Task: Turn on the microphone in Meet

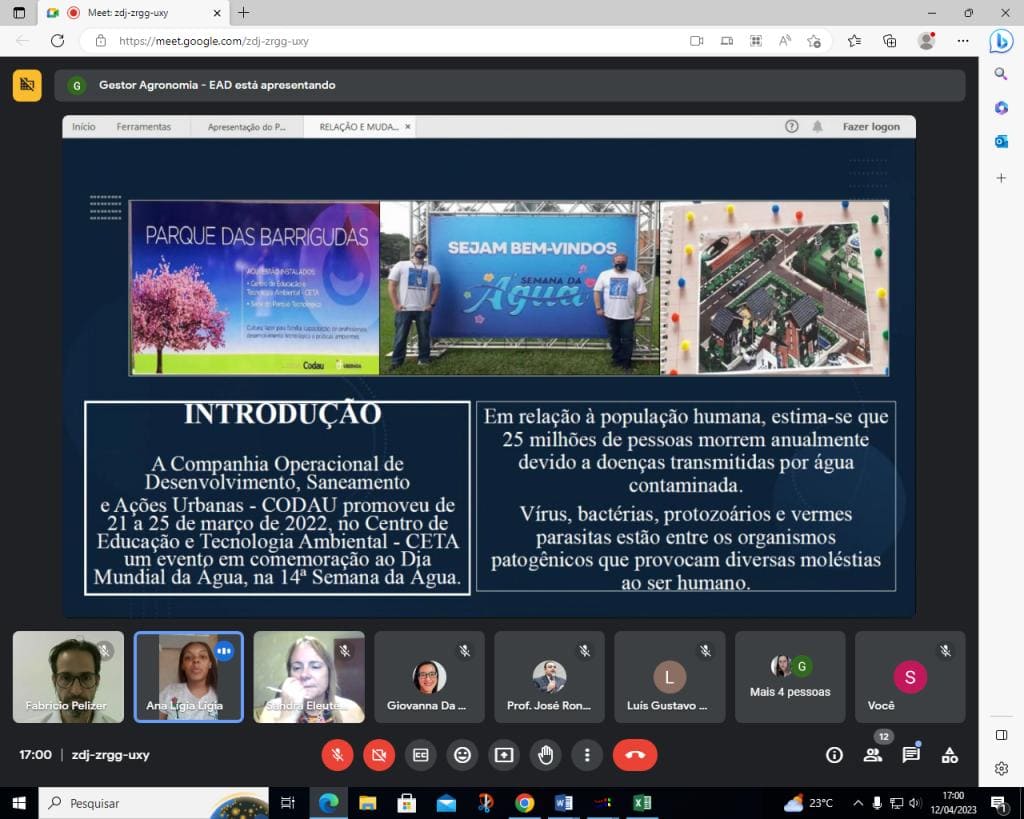Action: (337, 755)
